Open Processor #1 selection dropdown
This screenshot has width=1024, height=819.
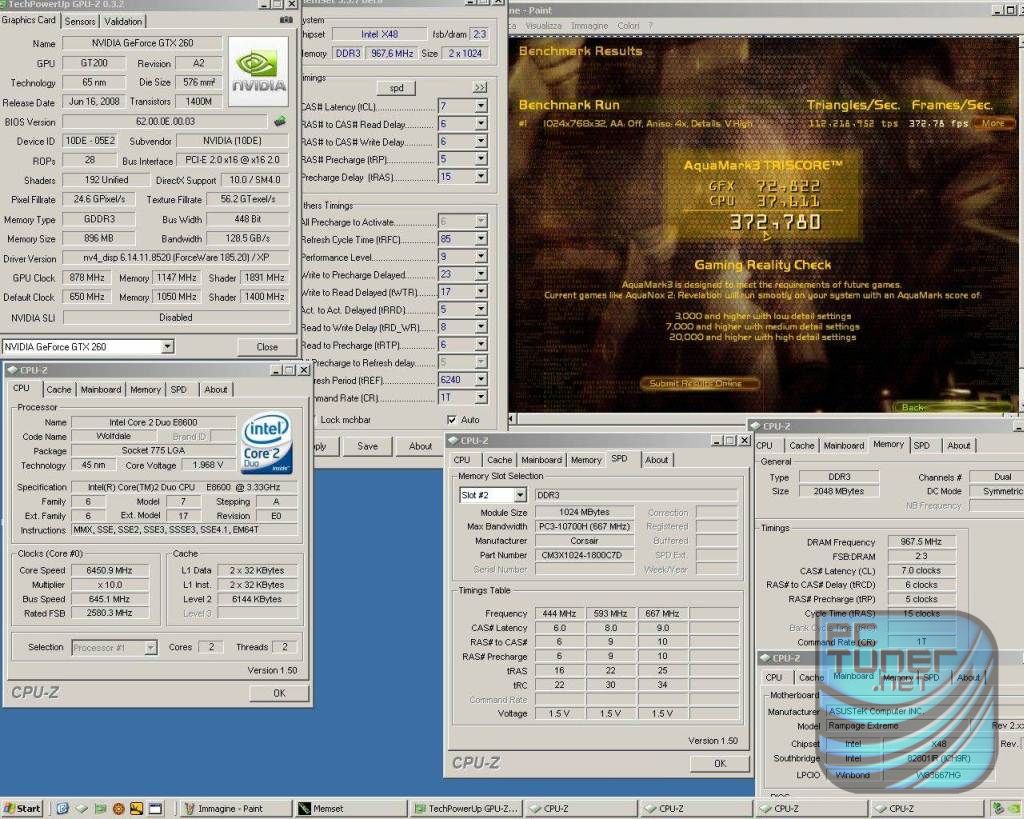point(151,647)
